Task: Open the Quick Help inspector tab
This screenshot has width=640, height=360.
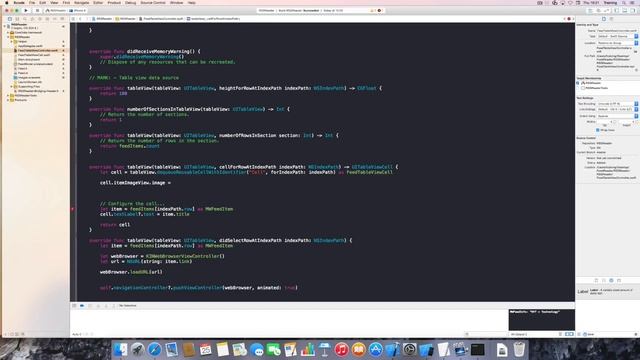Action: [x=611, y=19]
